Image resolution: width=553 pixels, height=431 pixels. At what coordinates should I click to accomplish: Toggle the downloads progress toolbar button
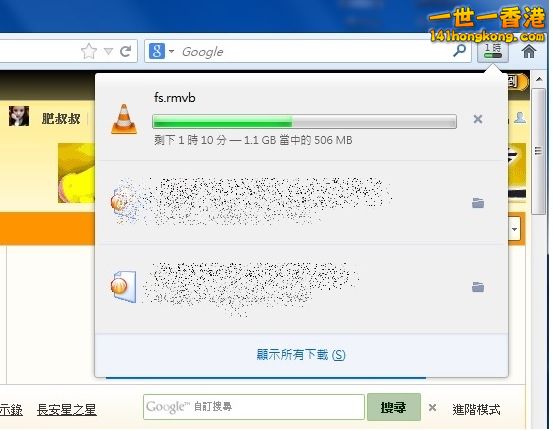(x=493, y=51)
